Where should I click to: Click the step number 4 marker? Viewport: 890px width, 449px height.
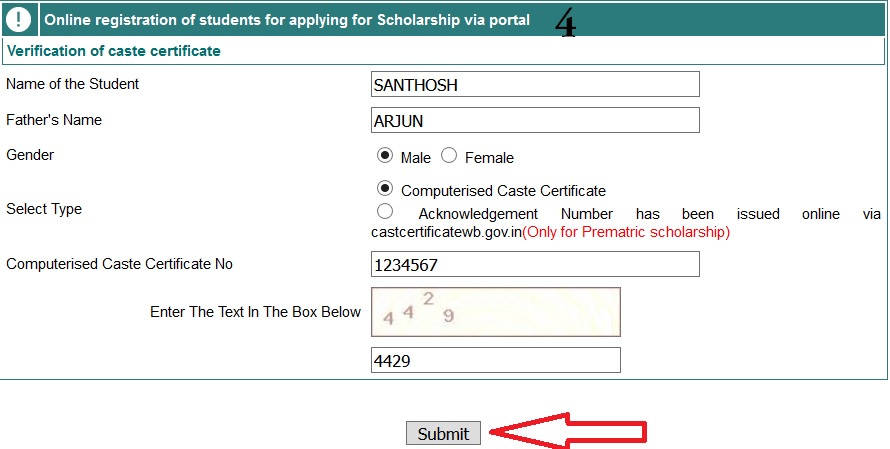565,24
